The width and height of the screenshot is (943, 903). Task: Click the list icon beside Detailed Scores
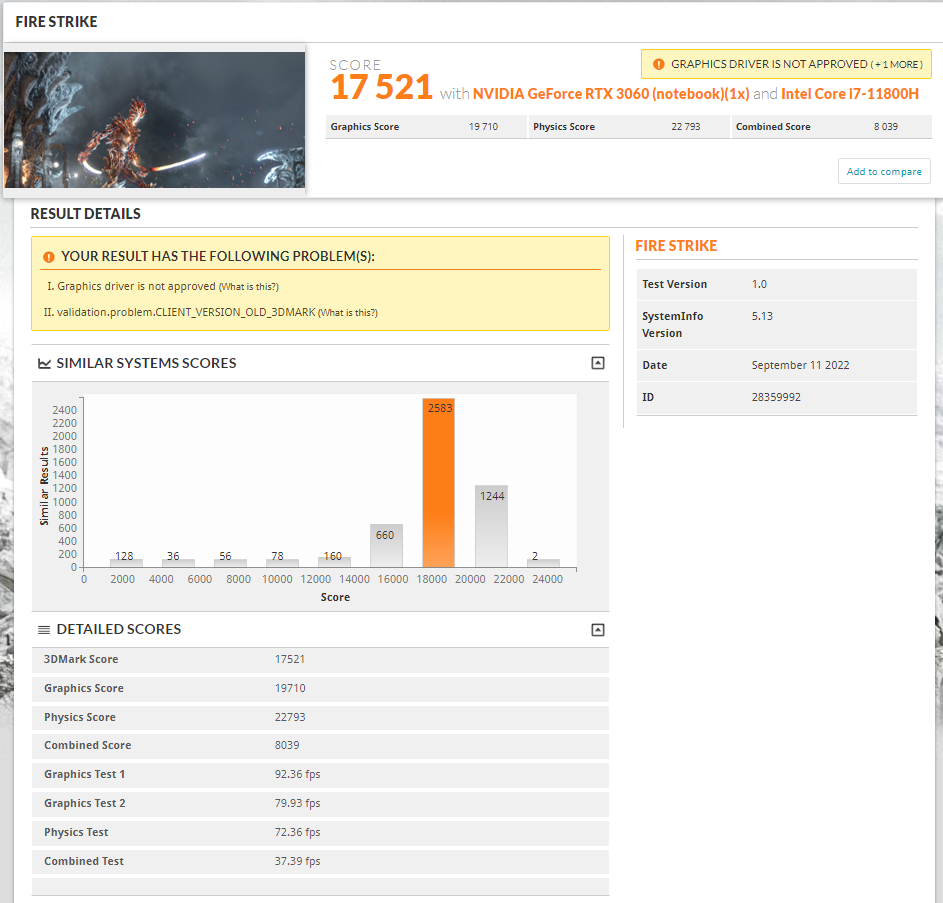(44, 630)
